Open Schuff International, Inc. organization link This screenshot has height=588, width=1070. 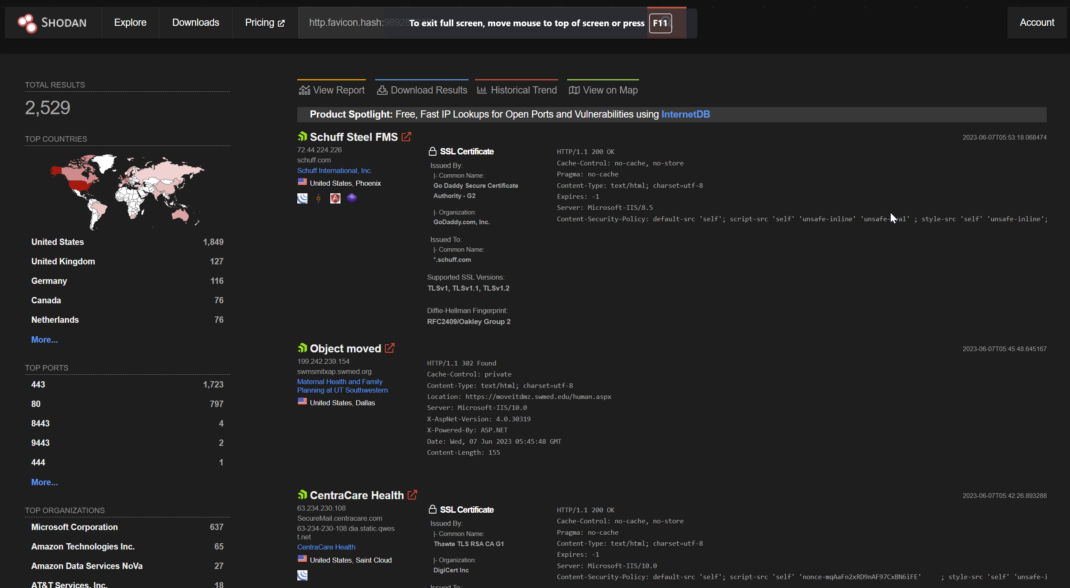(334, 171)
